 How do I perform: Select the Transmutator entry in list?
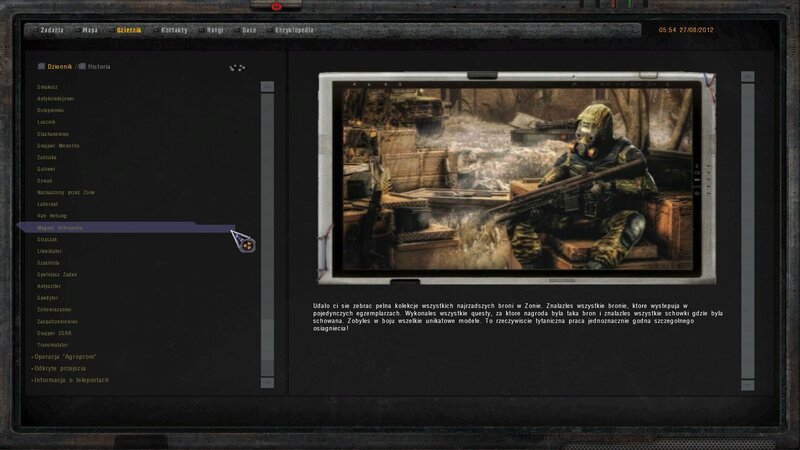click(52, 344)
